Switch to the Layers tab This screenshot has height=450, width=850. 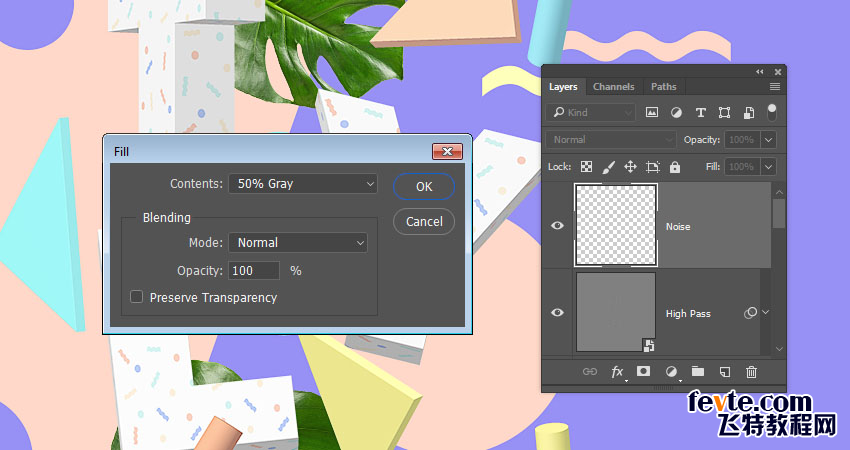point(563,87)
